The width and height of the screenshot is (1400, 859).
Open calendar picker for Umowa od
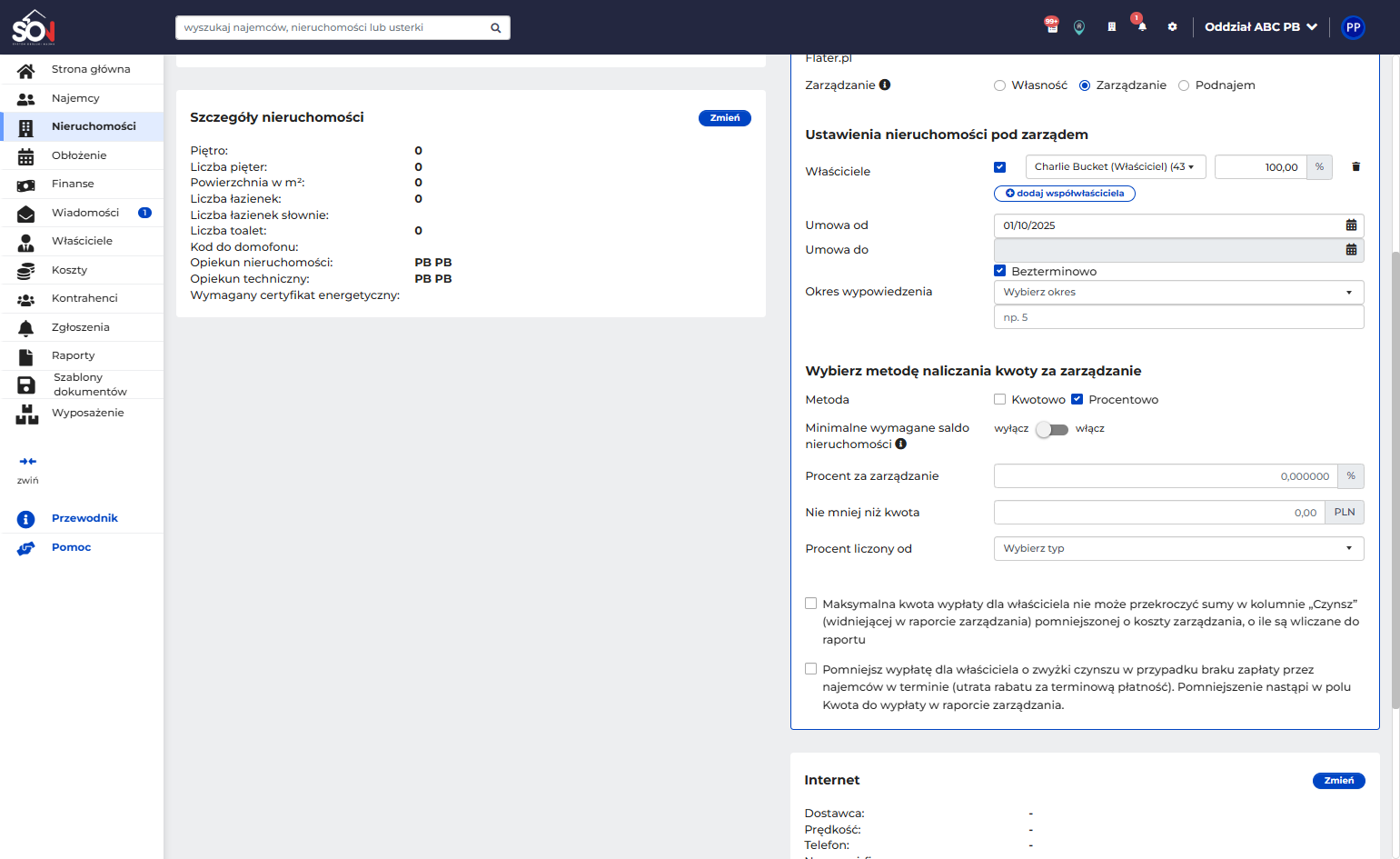coord(1351,225)
